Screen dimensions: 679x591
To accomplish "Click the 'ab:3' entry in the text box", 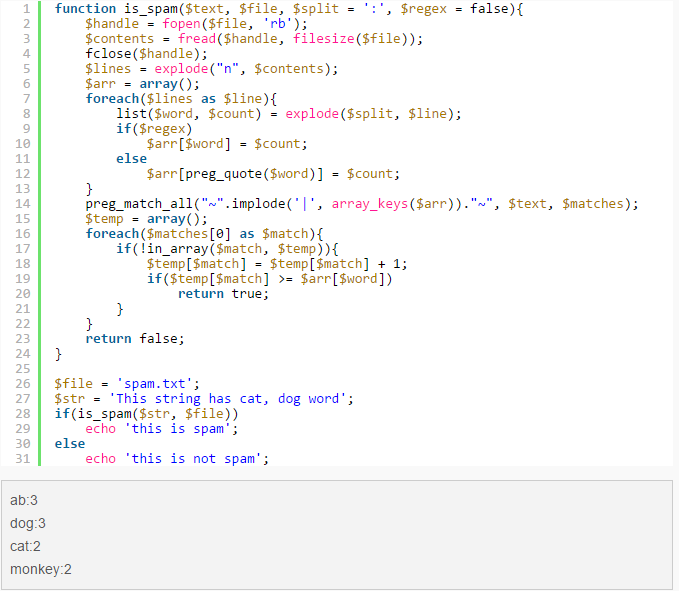I will click(24, 501).
